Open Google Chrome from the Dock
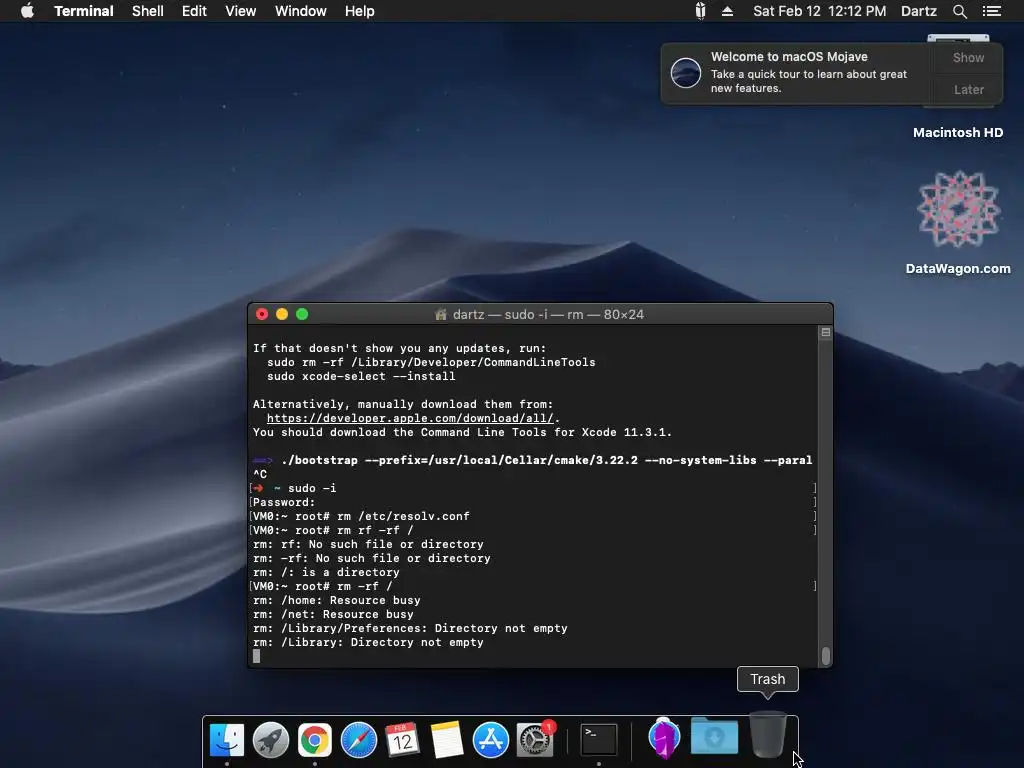The height and width of the screenshot is (768, 1024). (315, 740)
